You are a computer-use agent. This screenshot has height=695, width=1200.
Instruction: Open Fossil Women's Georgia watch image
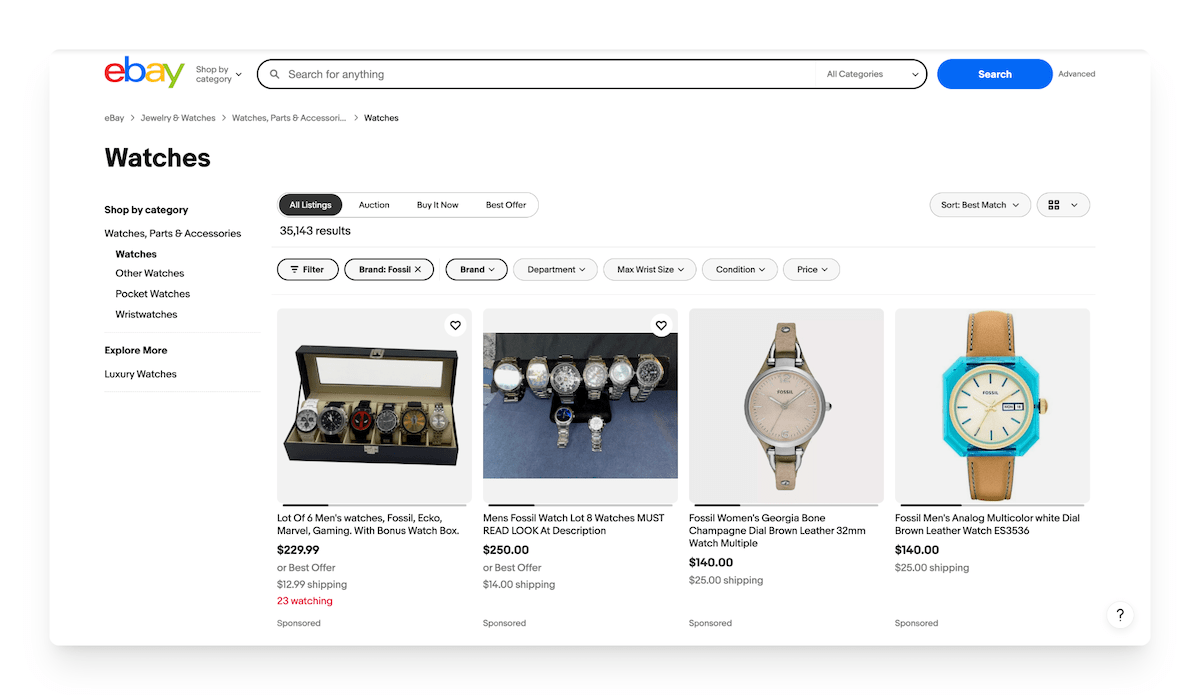[x=786, y=405]
